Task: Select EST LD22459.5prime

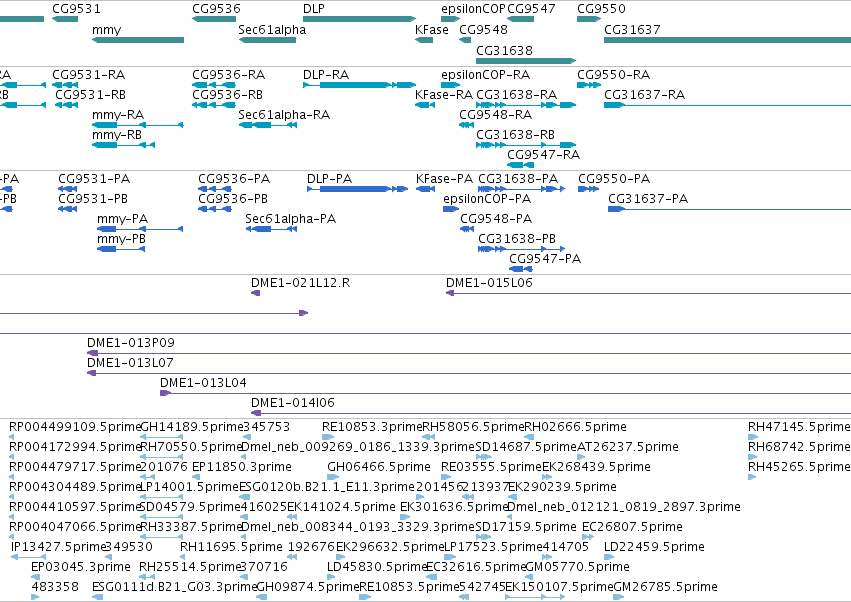Action: click(x=654, y=547)
